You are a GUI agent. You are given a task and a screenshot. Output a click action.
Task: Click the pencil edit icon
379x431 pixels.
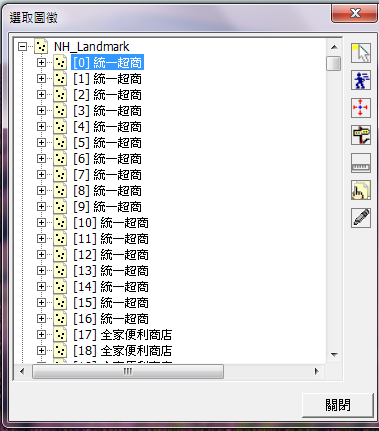(361, 218)
